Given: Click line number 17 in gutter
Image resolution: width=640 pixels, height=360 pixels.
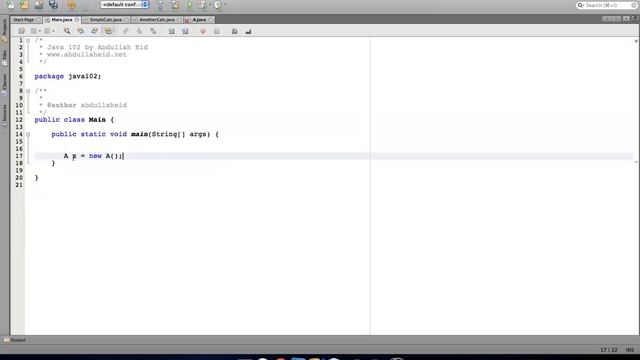Looking at the screenshot, I should point(19,156).
